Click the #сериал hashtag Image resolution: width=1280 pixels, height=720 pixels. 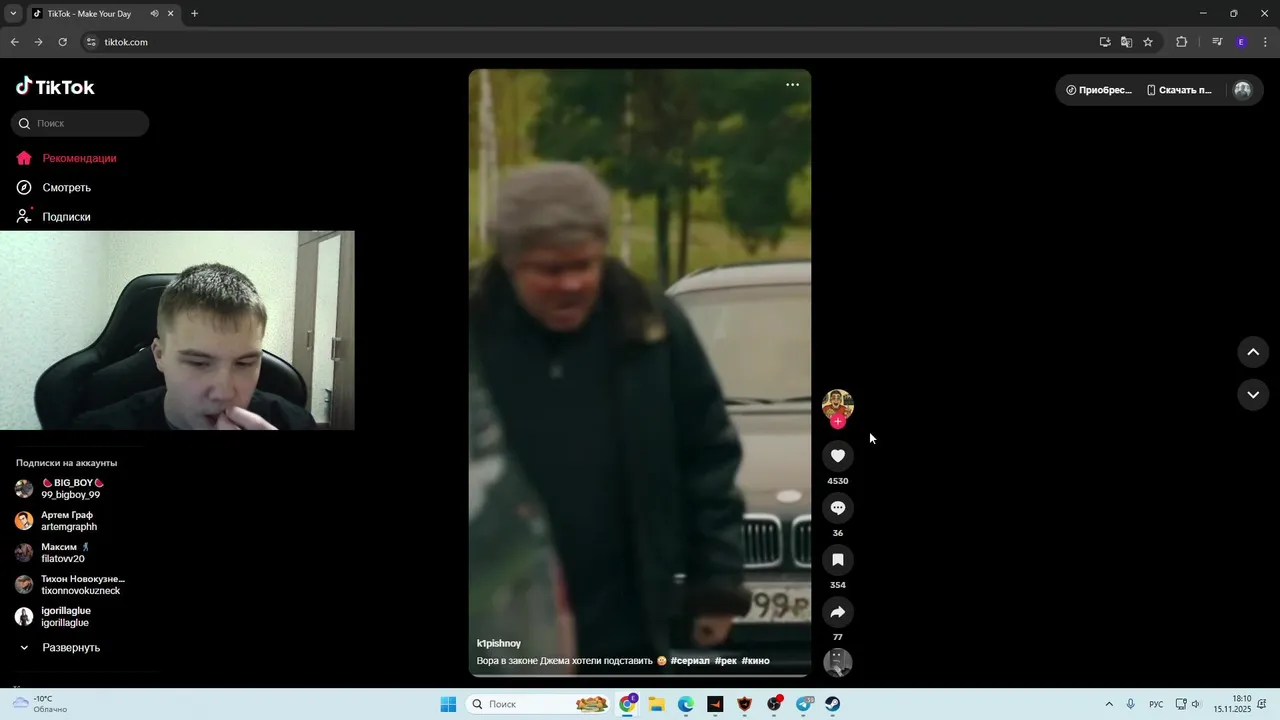[x=690, y=661]
